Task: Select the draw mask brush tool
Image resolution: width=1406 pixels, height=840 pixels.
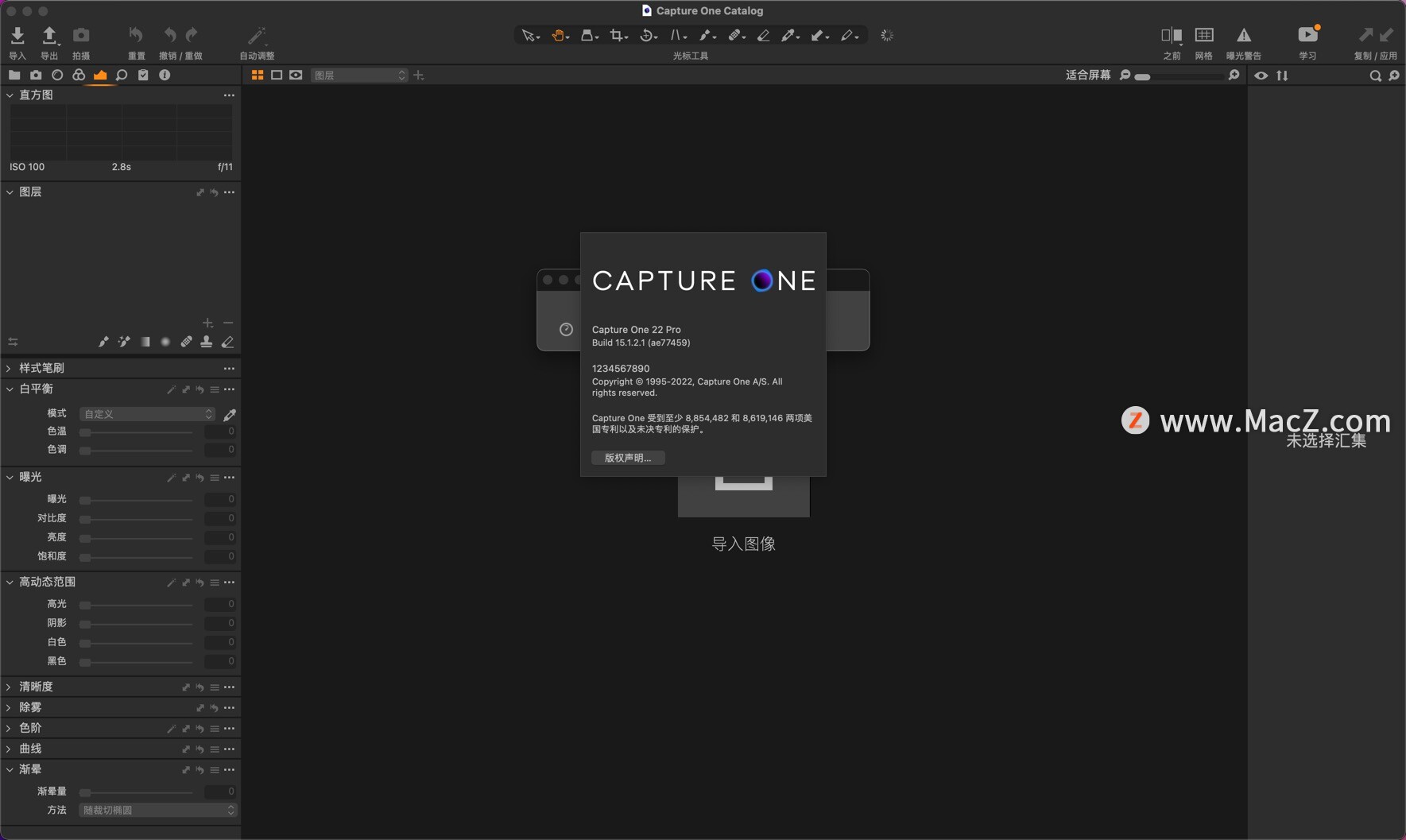Action: [707, 36]
